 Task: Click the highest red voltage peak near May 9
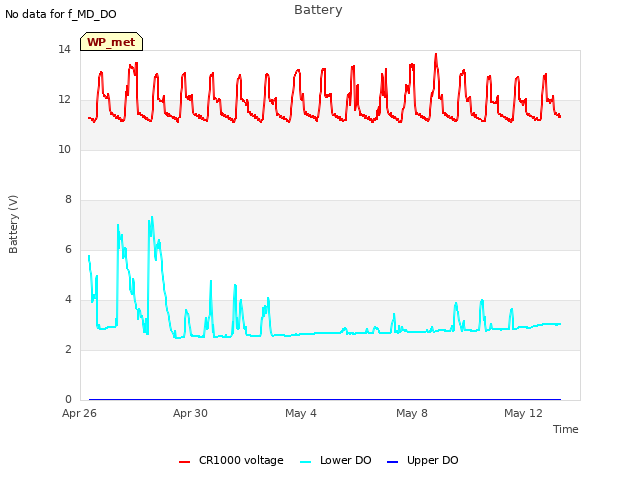pyautogui.click(x=436, y=54)
